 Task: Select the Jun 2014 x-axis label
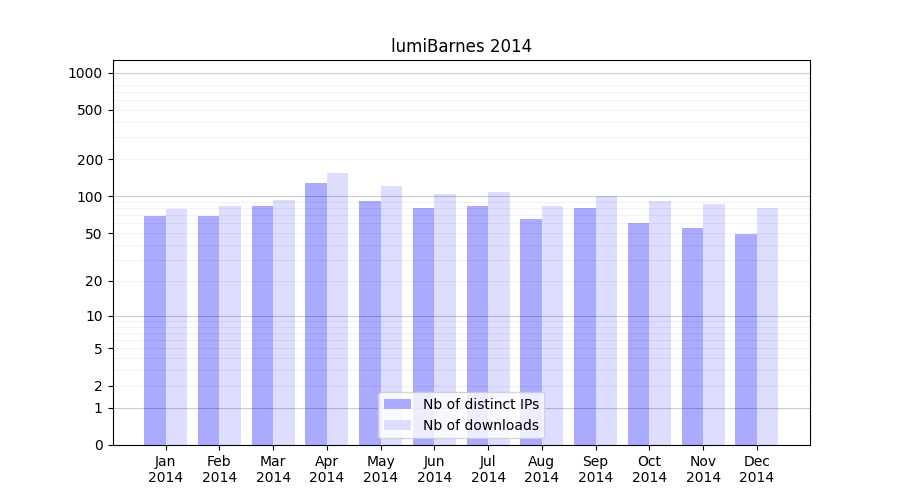click(x=434, y=469)
